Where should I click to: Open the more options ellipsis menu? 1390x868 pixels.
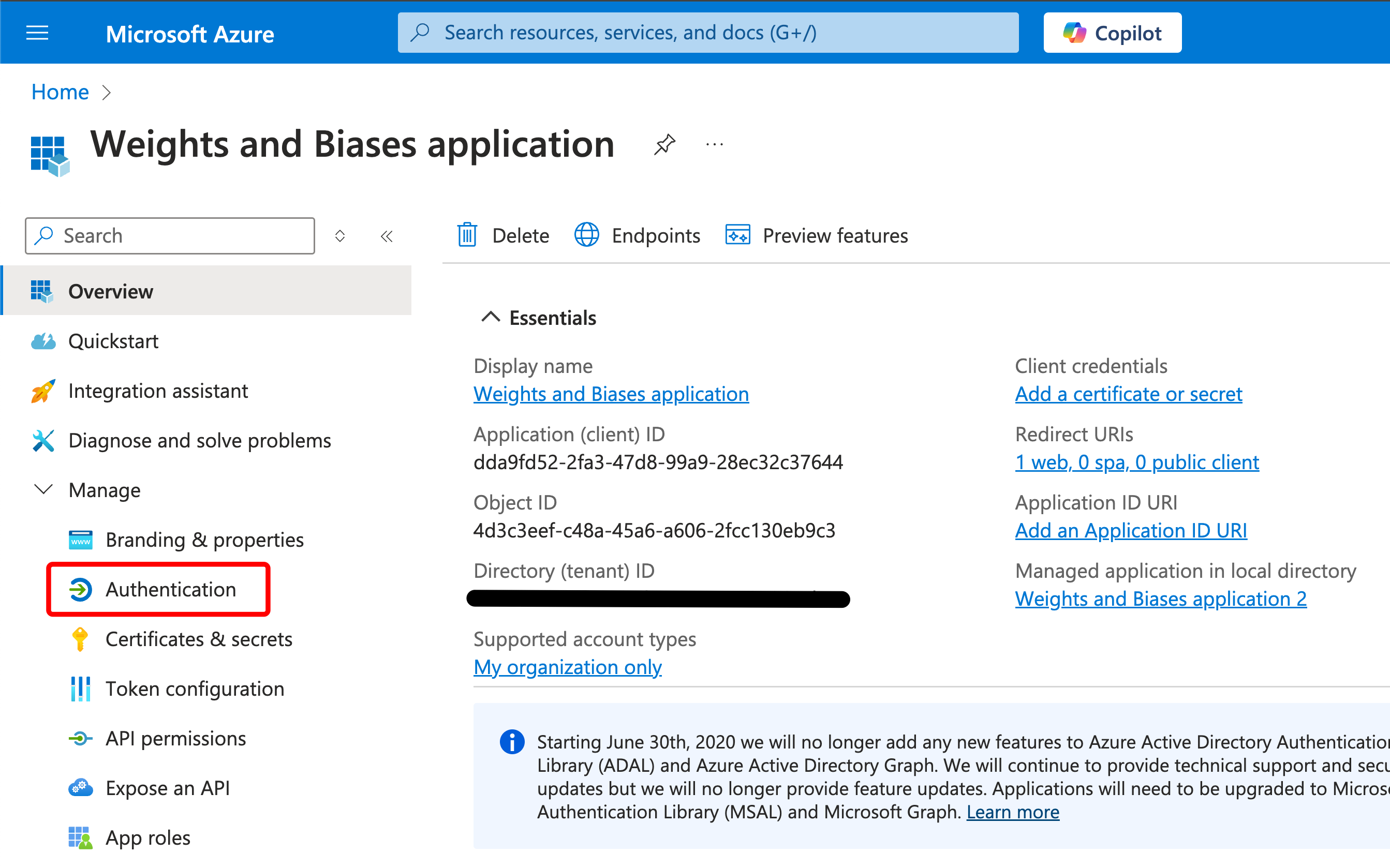click(714, 144)
